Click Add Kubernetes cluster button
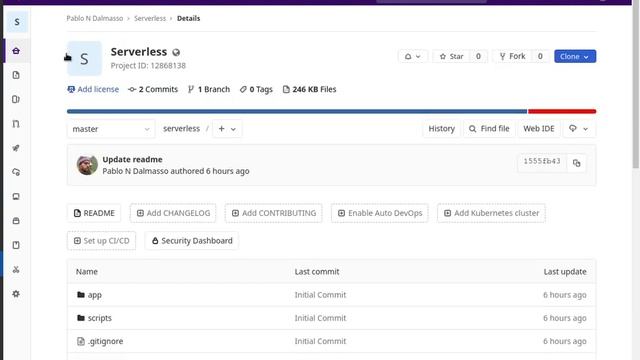Screen dimensions: 640x360 (x=491, y=213)
